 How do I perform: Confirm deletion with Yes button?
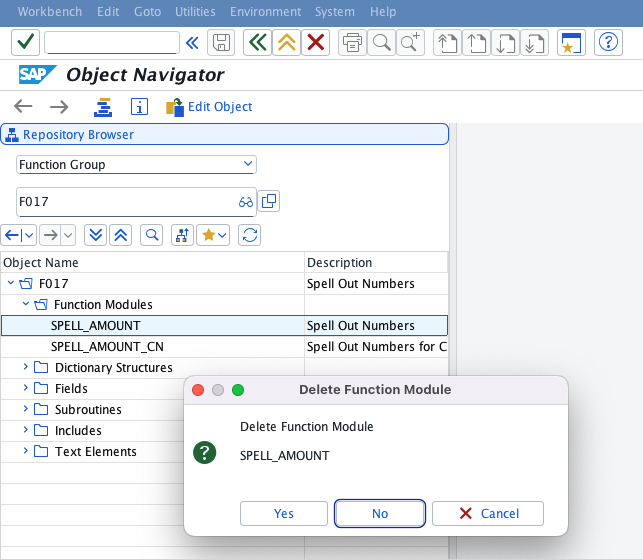pos(284,513)
